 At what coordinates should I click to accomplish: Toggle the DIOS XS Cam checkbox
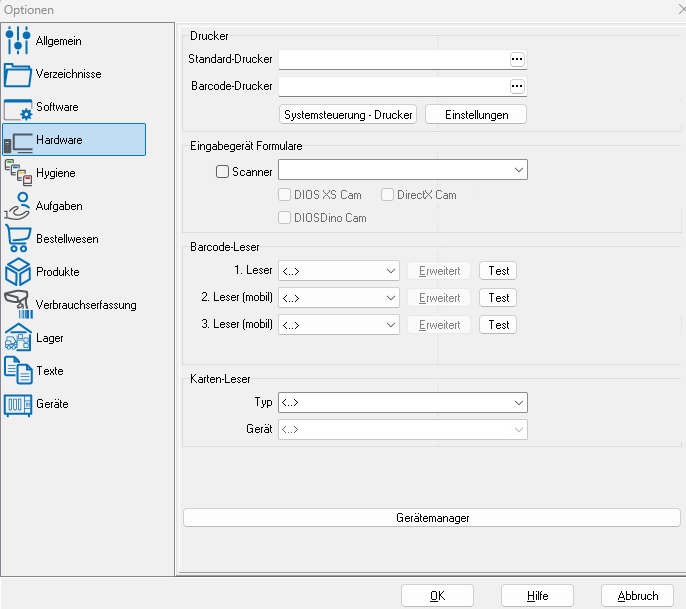pos(286,195)
